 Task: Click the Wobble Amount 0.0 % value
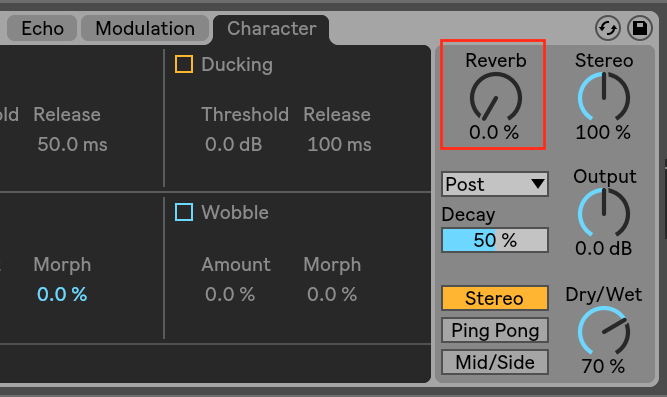click(230, 294)
